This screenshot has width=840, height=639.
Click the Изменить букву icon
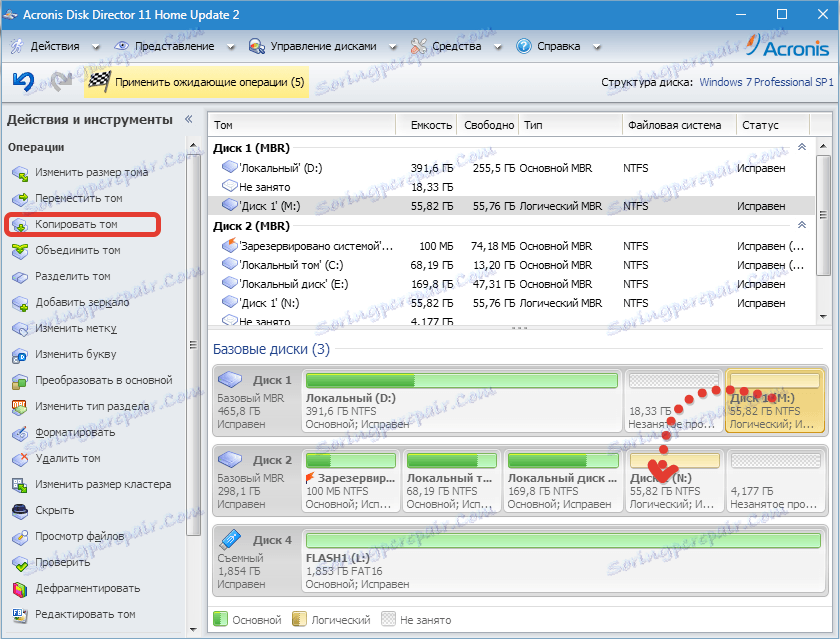point(20,355)
